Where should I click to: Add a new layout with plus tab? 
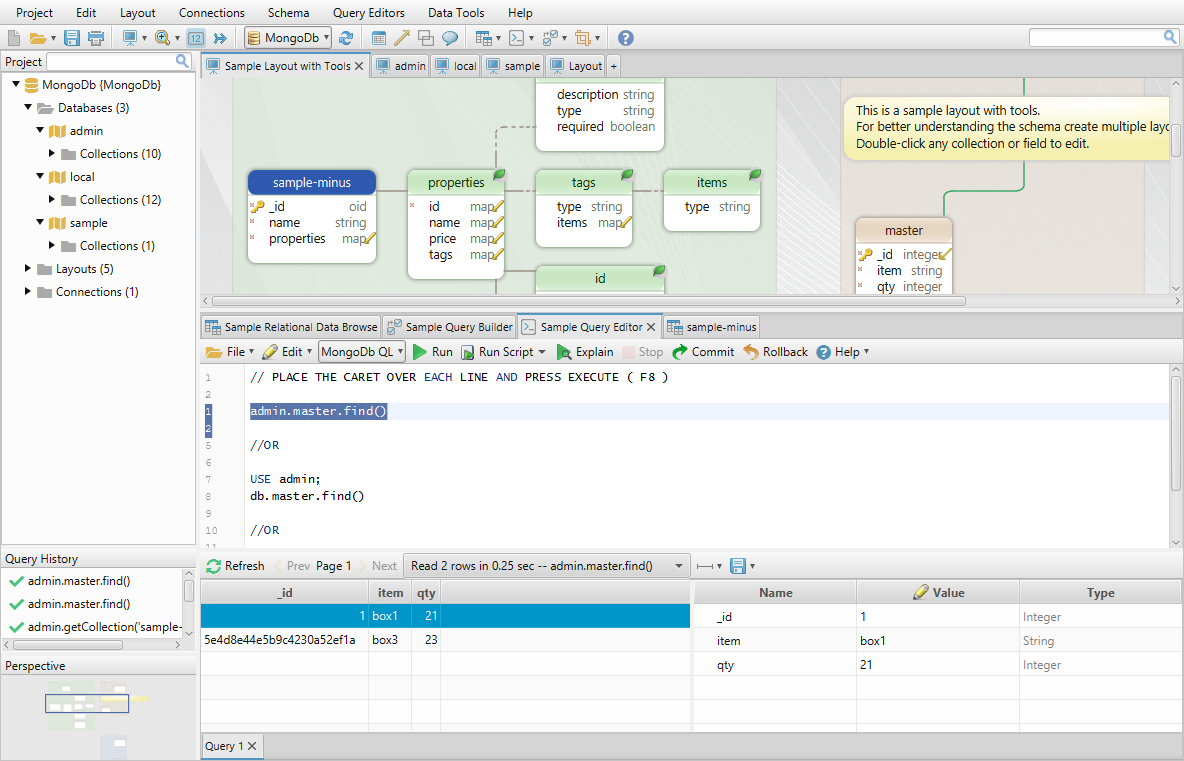coord(613,66)
